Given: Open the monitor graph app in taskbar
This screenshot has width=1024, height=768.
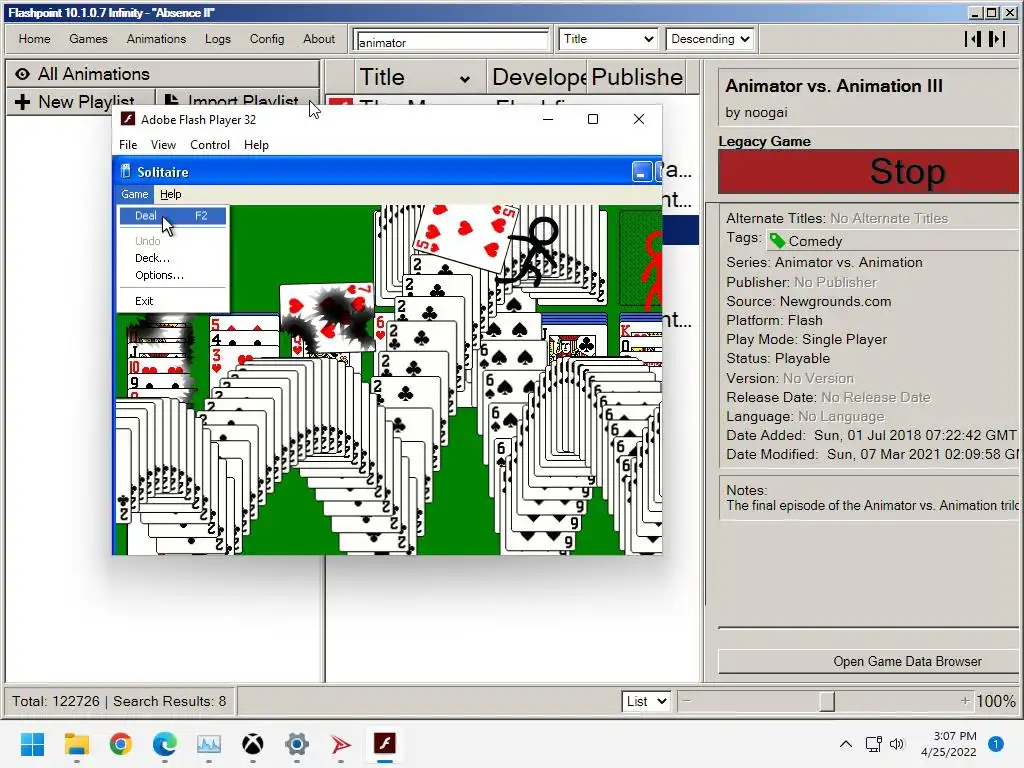Looking at the screenshot, I should tap(209, 743).
